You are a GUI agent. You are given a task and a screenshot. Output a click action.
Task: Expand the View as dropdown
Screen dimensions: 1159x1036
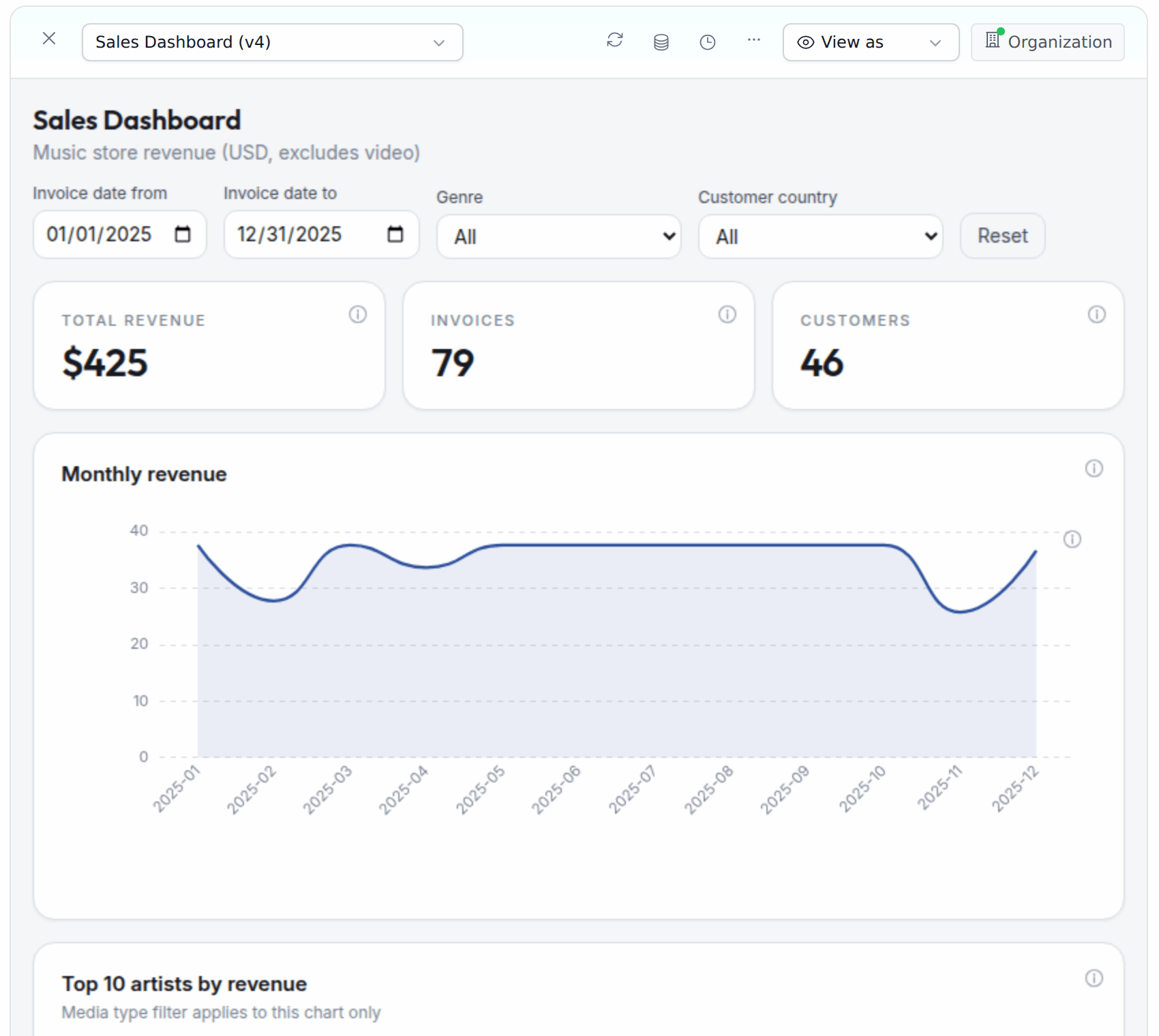click(x=871, y=42)
